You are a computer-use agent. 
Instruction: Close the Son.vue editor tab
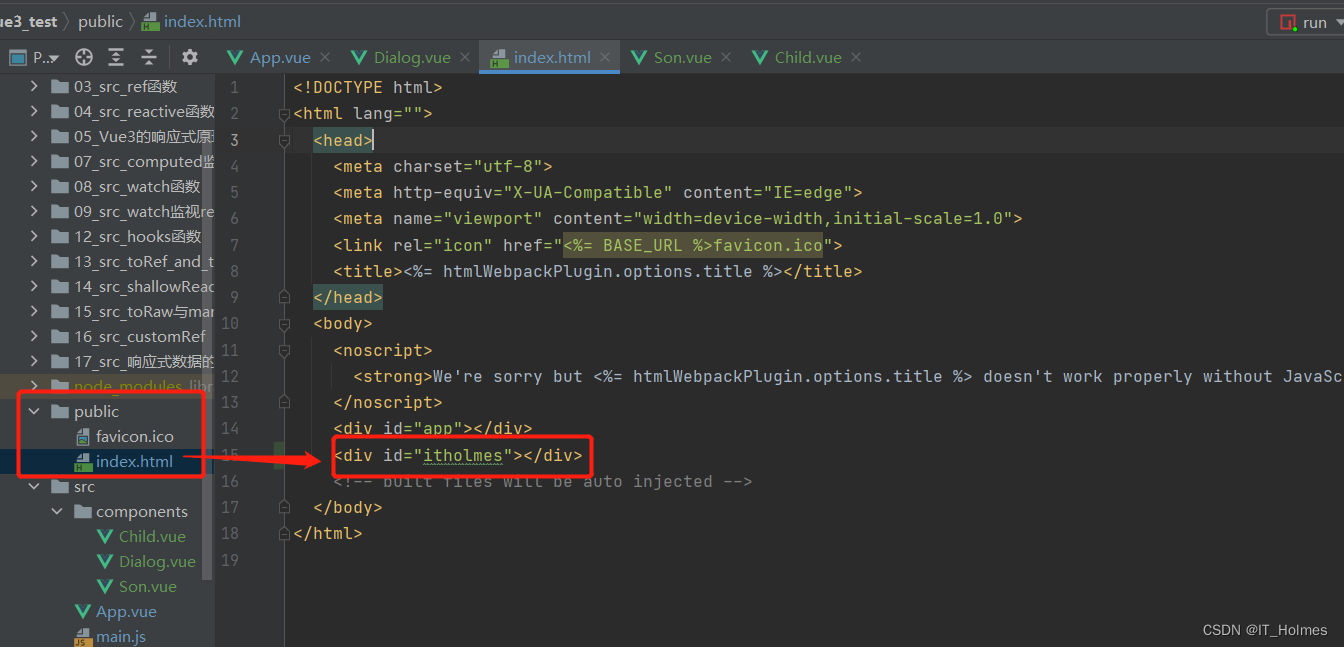click(726, 58)
